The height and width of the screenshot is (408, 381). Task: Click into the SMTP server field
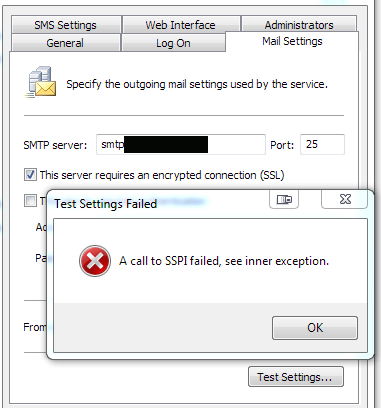click(x=181, y=144)
